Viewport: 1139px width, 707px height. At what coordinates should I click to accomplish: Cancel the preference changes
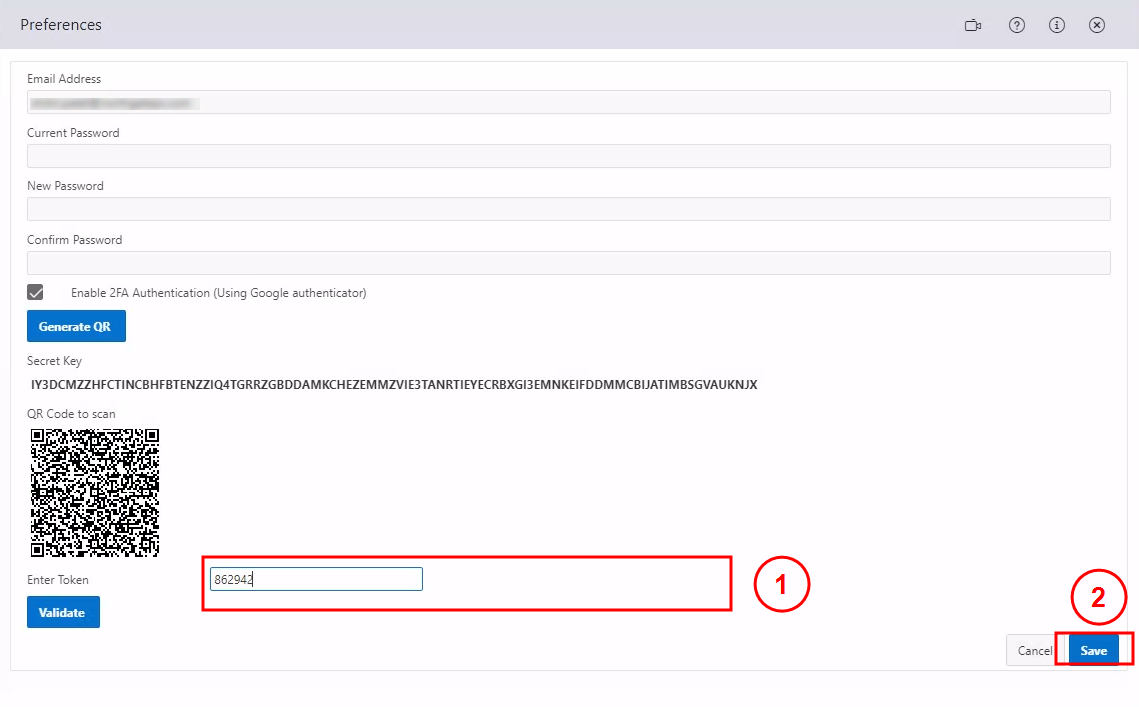point(1034,651)
